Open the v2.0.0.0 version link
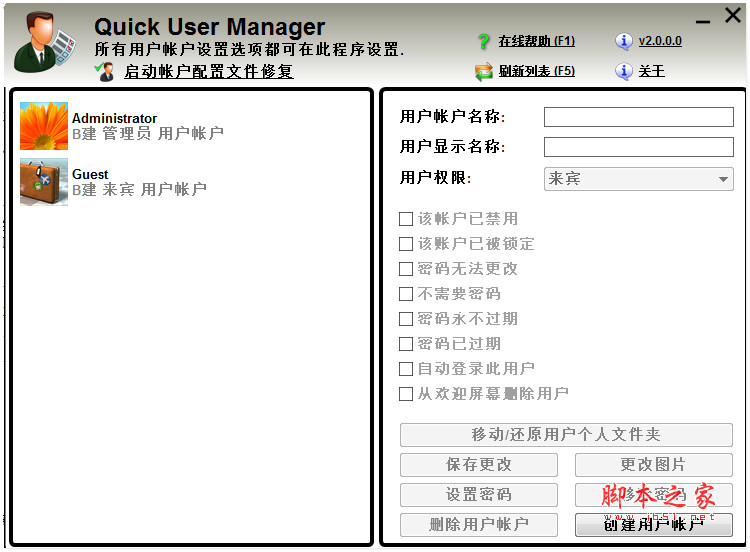This screenshot has width=750, height=552. click(x=660, y=41)
